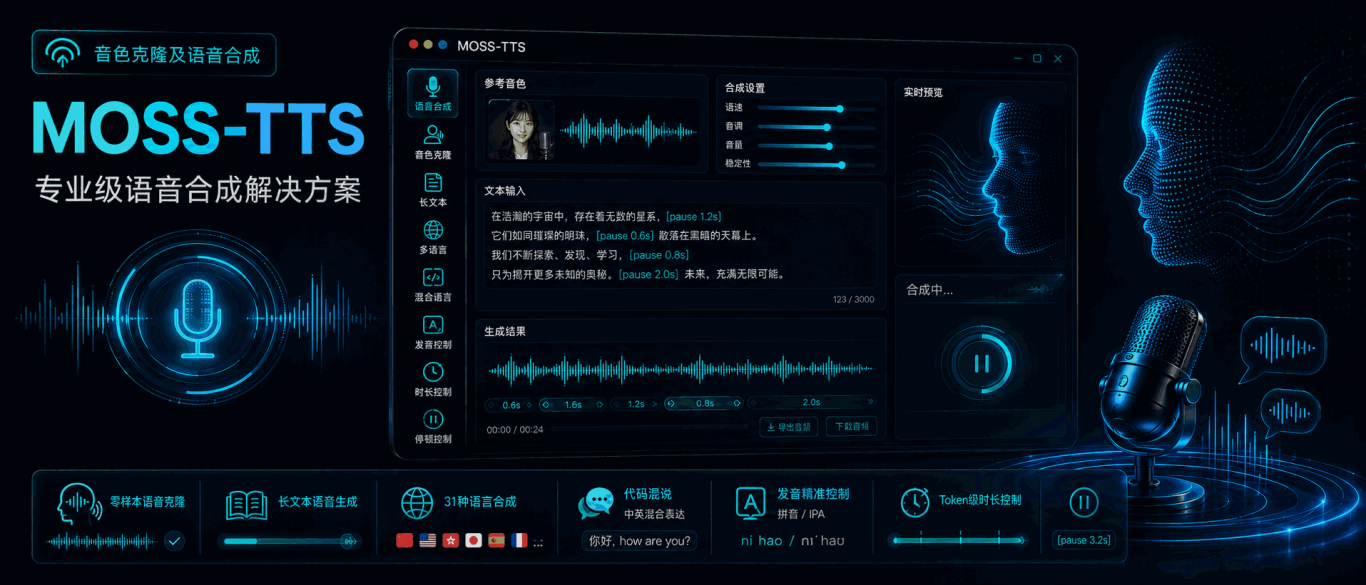Select the China flag icon
Image resolution: width=1366 pixels, height=585 pixels.
pos(405,541)
